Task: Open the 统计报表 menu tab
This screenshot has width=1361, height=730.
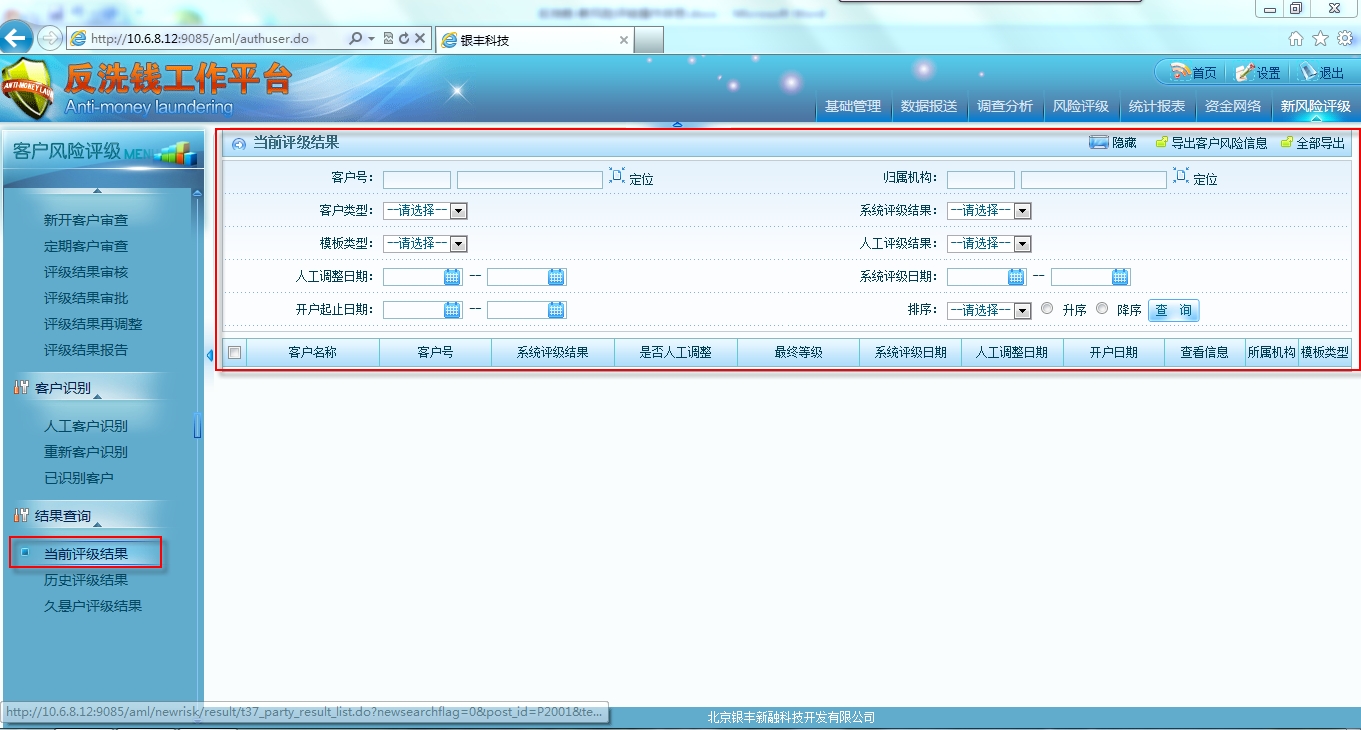Action: (1156, 106)
